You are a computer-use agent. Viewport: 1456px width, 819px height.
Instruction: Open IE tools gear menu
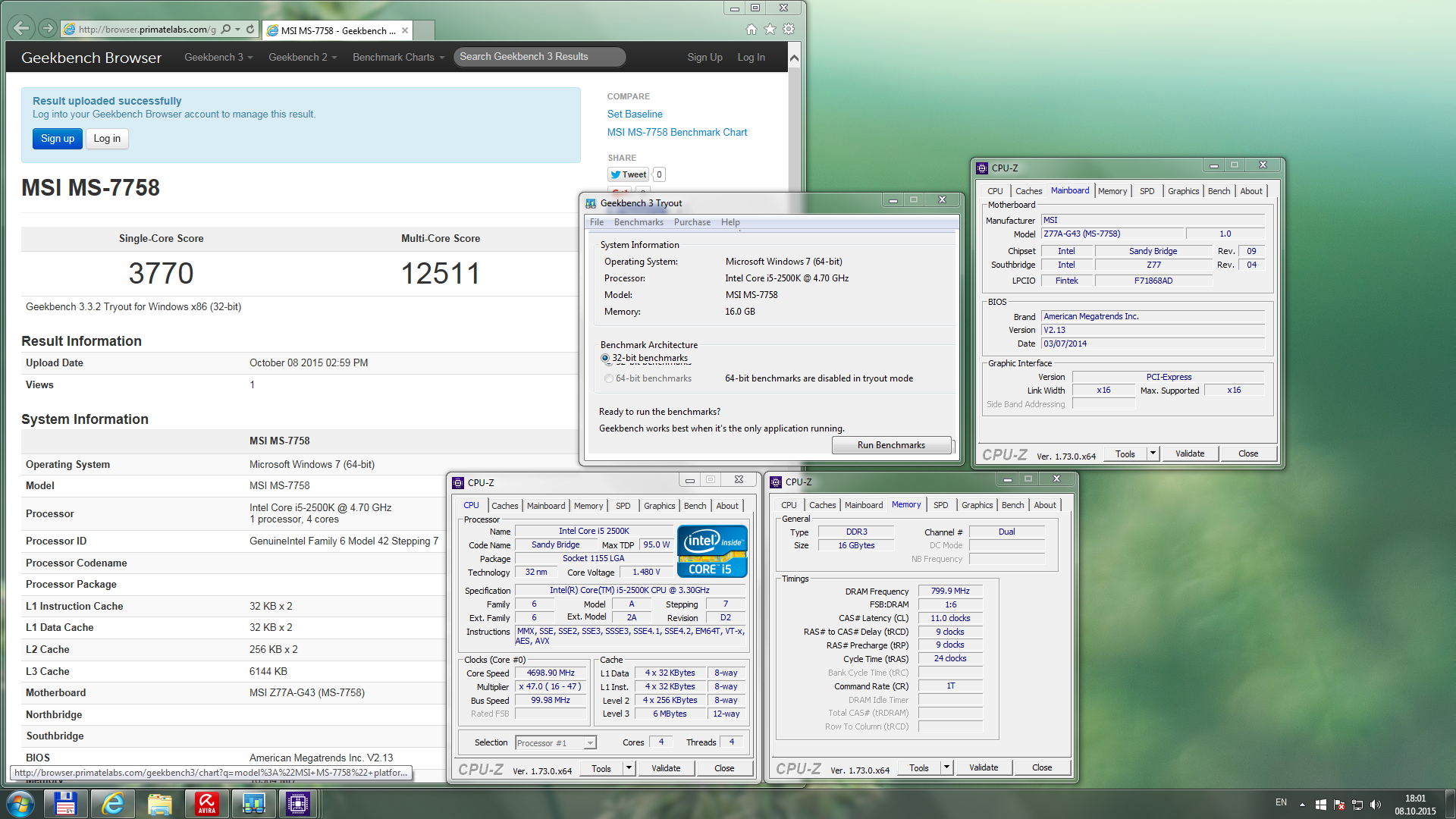point(789,30)
